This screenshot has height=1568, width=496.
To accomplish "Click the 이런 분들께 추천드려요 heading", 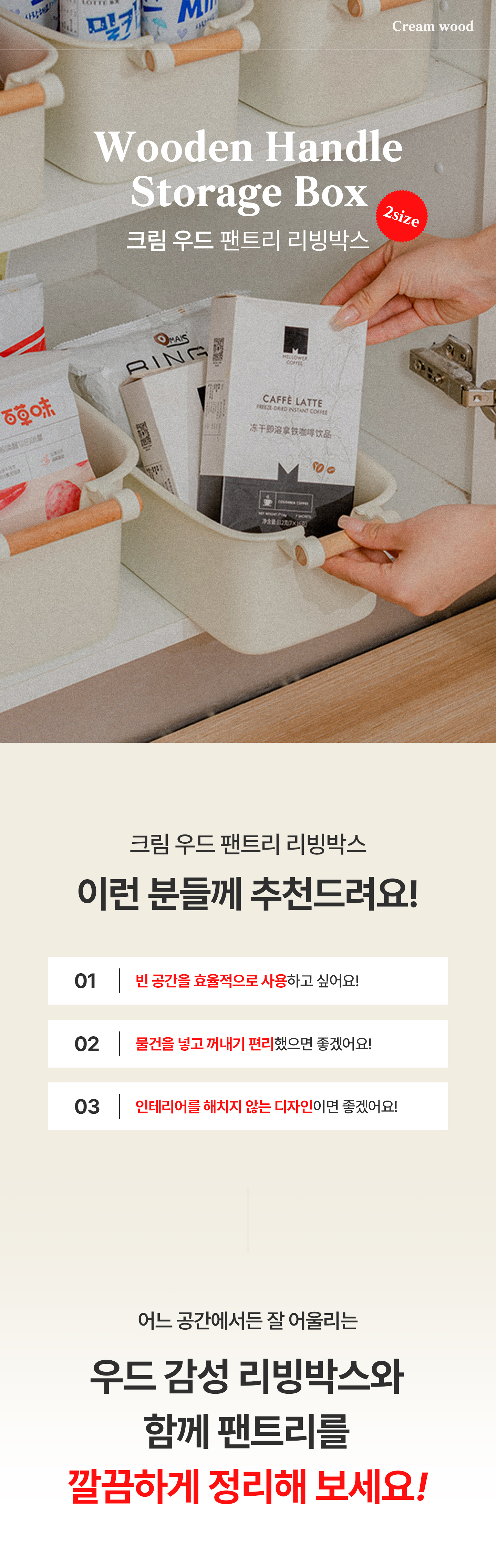I will coord(248,893).
